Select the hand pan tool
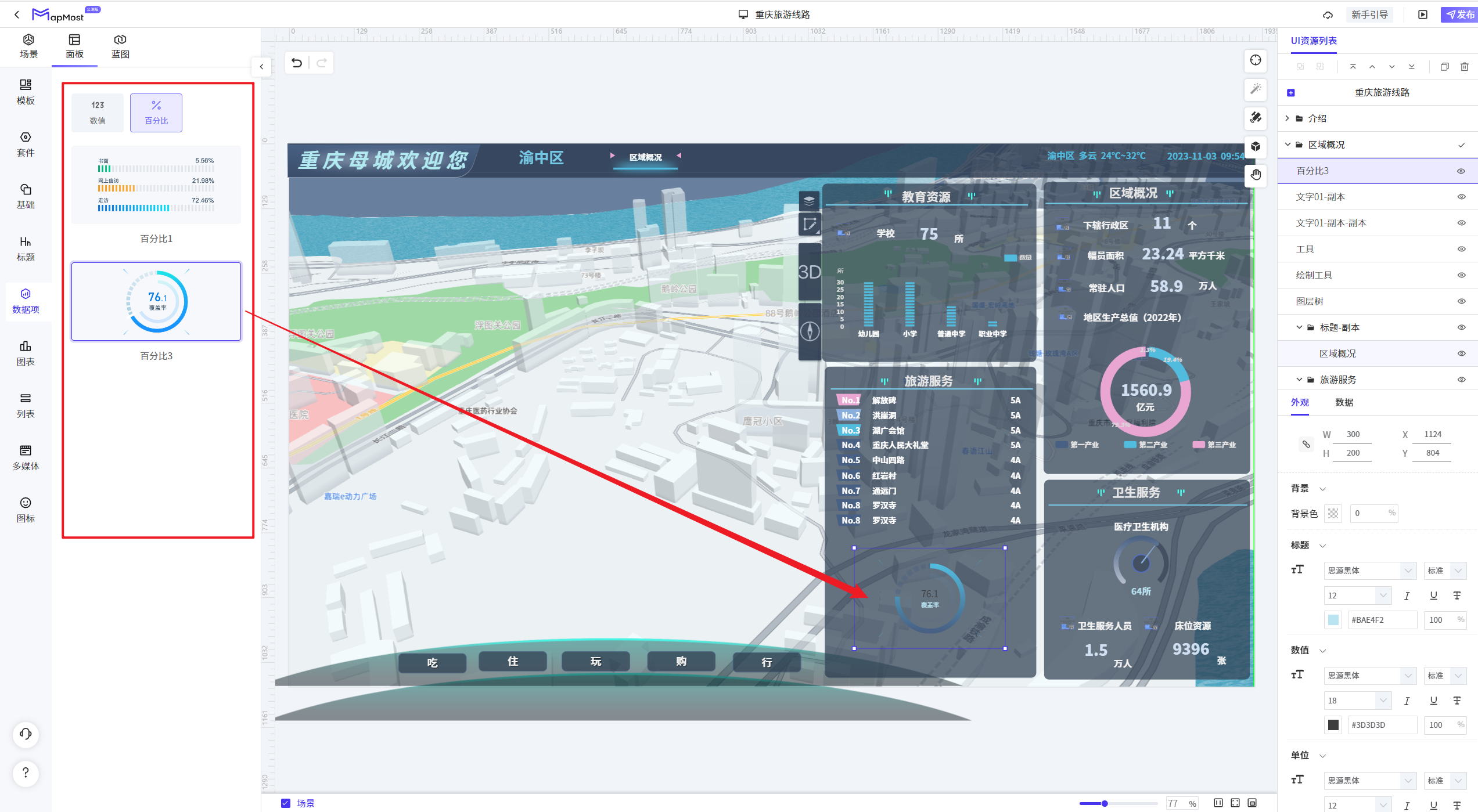 (1256, 174)
